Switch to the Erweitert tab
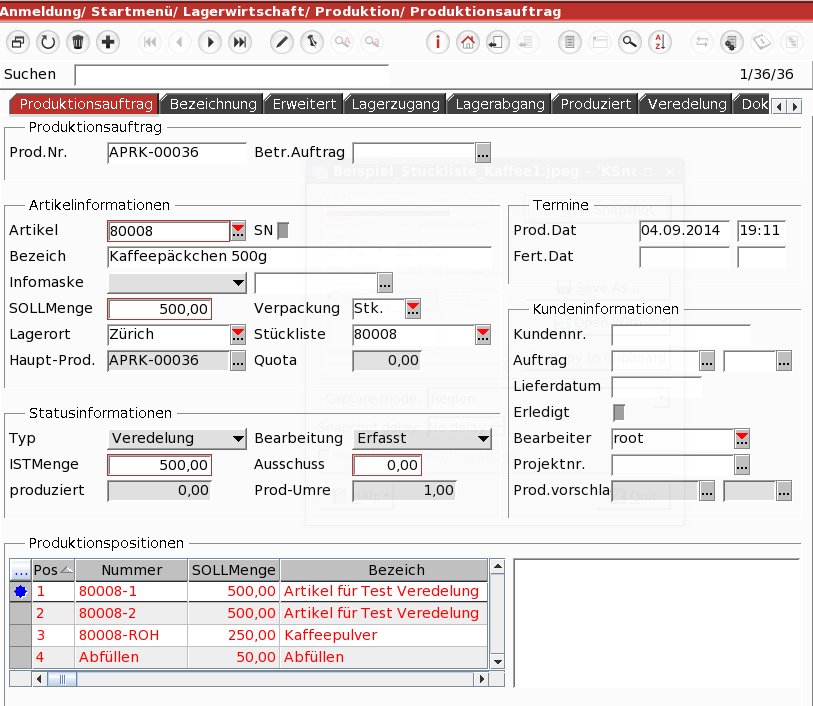Image resolution: width=813 pixels, height=706 pixels. click(304, 104)
